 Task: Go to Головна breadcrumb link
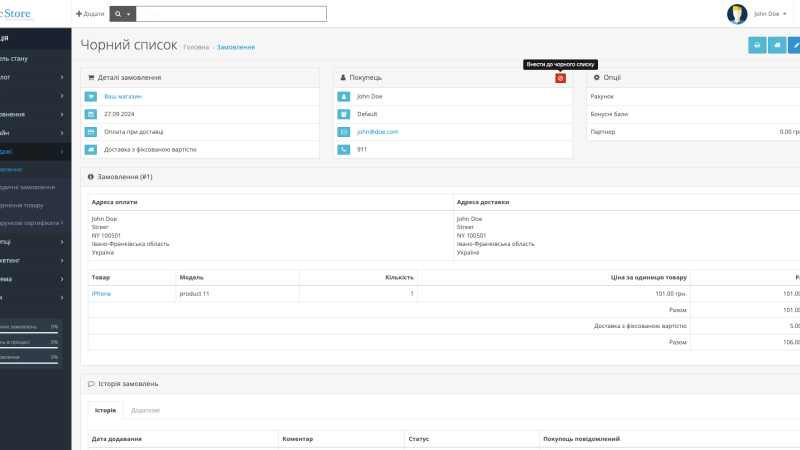click(x=196, y=47)
